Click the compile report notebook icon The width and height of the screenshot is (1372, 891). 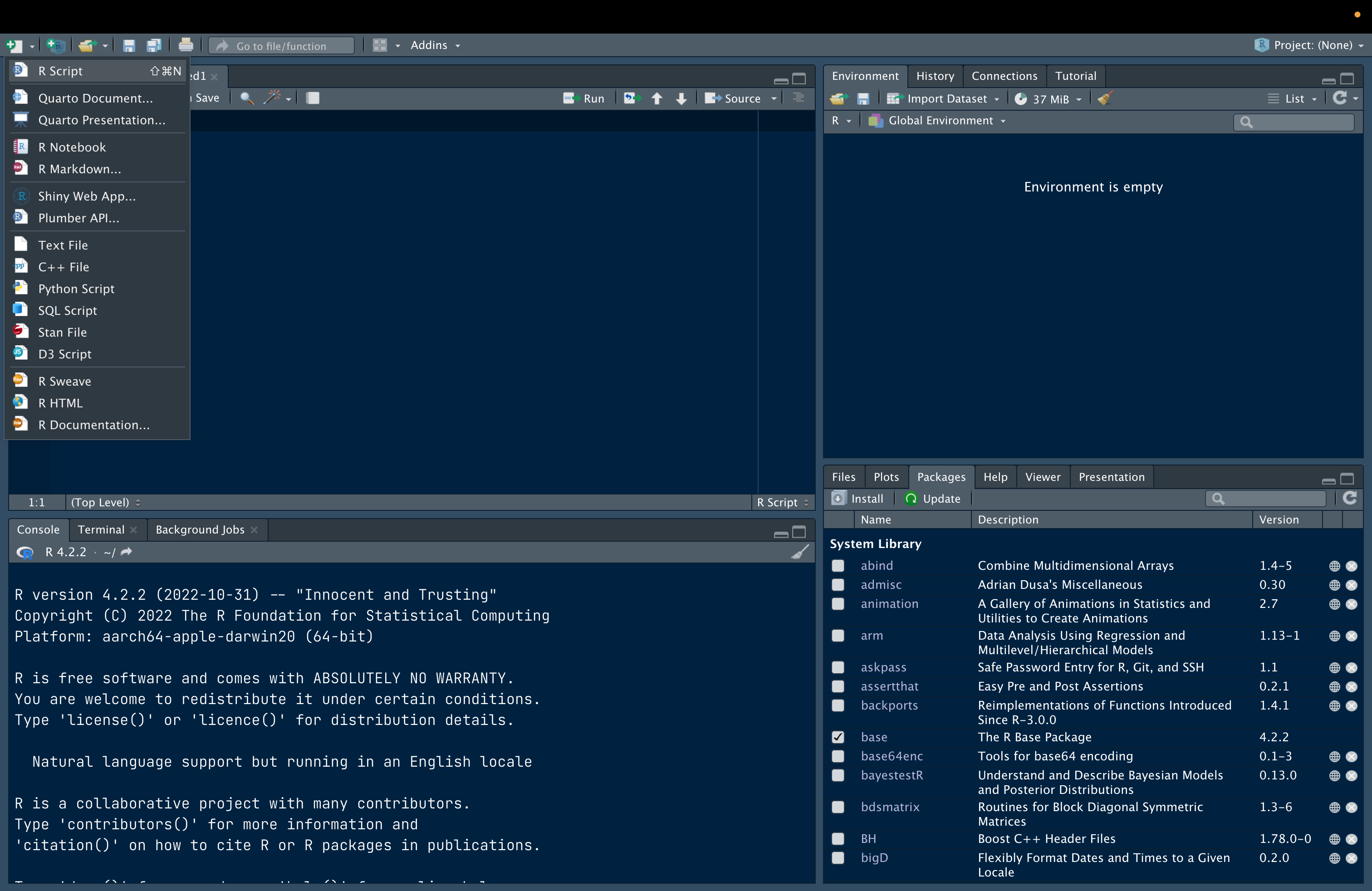(x=313, y=98)
